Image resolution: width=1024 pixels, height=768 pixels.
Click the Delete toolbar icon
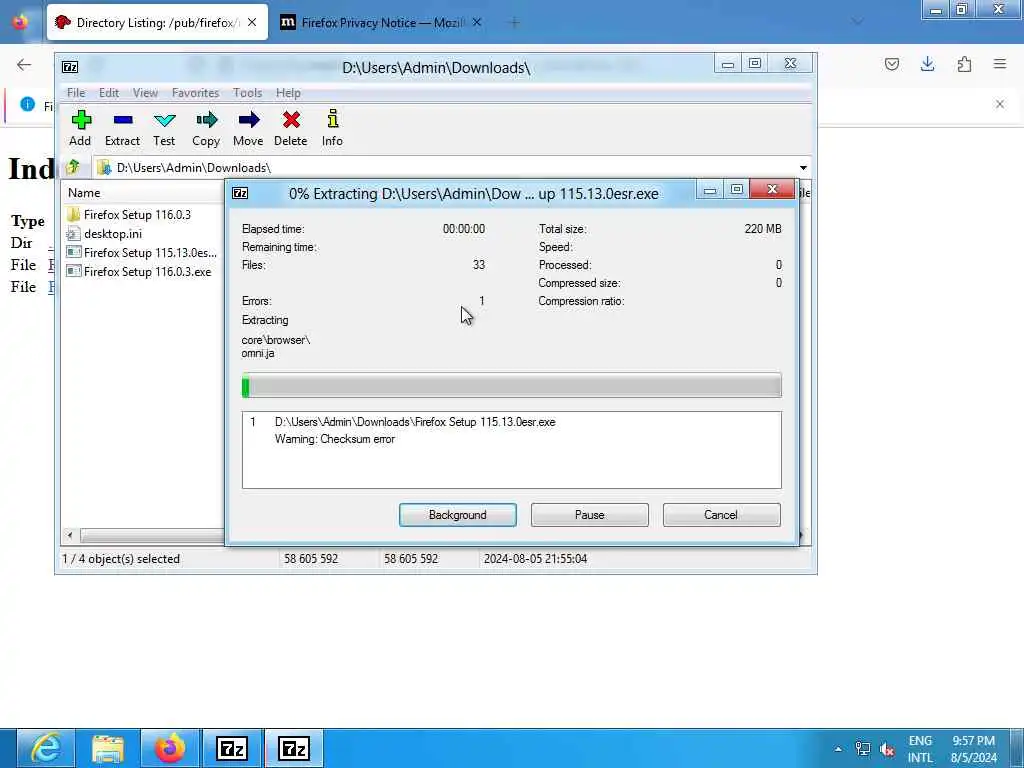click(x=291, y=129)
